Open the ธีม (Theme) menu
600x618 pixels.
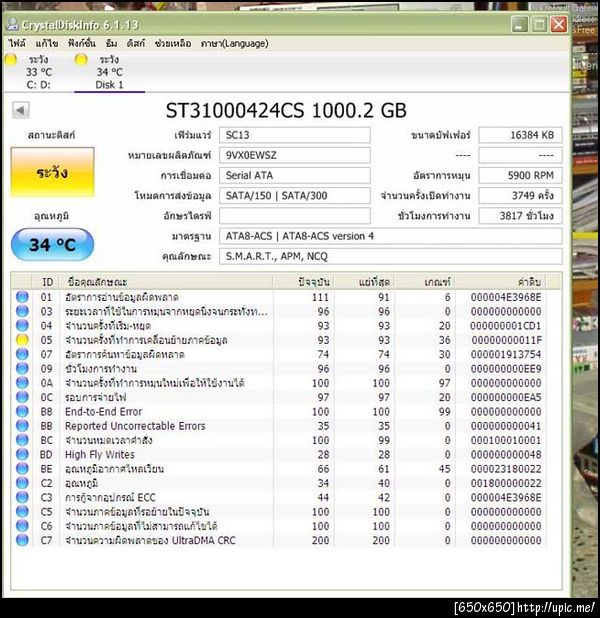(x=112, y=43)
